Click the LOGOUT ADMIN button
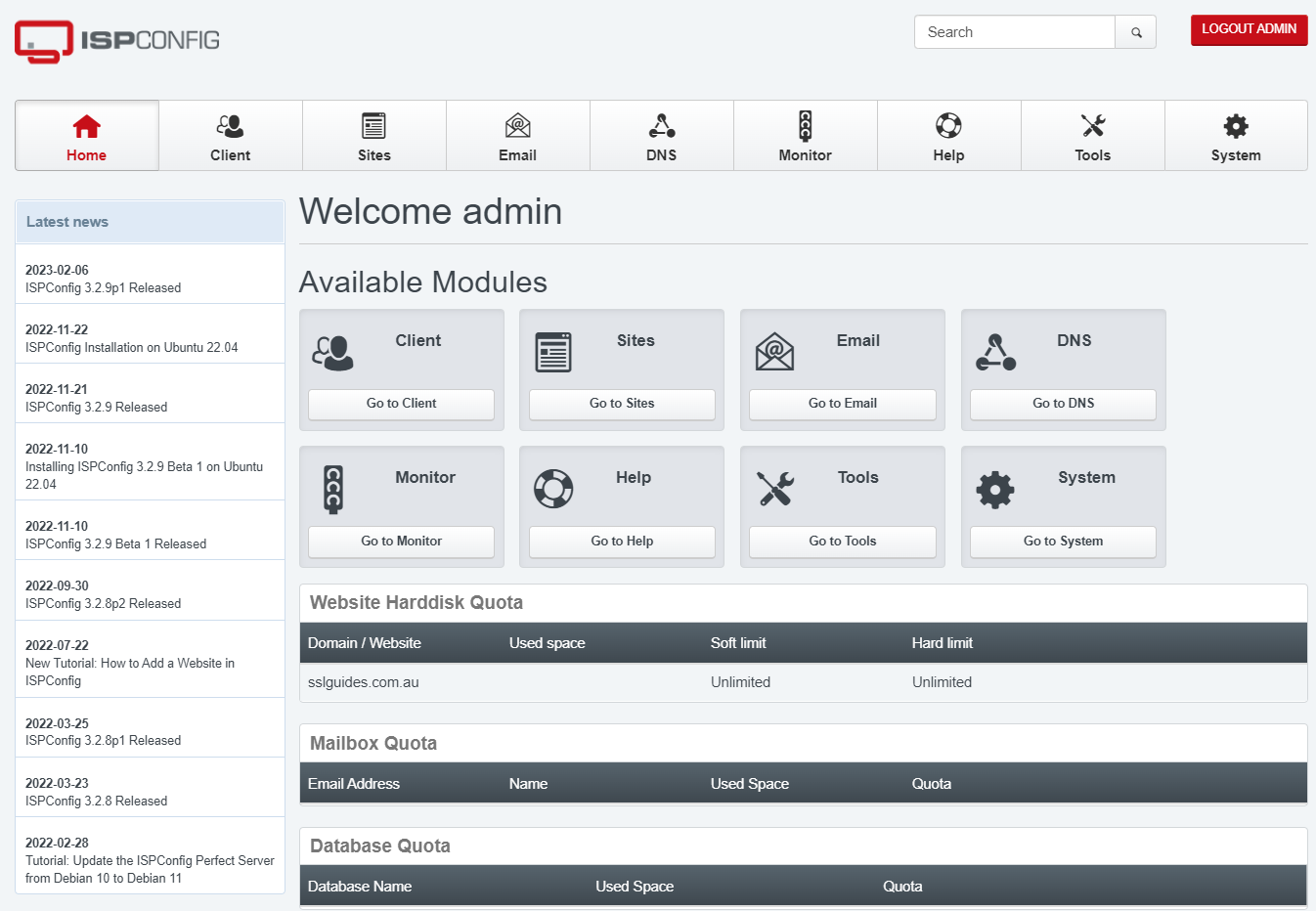The image size is (1316, 911). (1249, 30)
